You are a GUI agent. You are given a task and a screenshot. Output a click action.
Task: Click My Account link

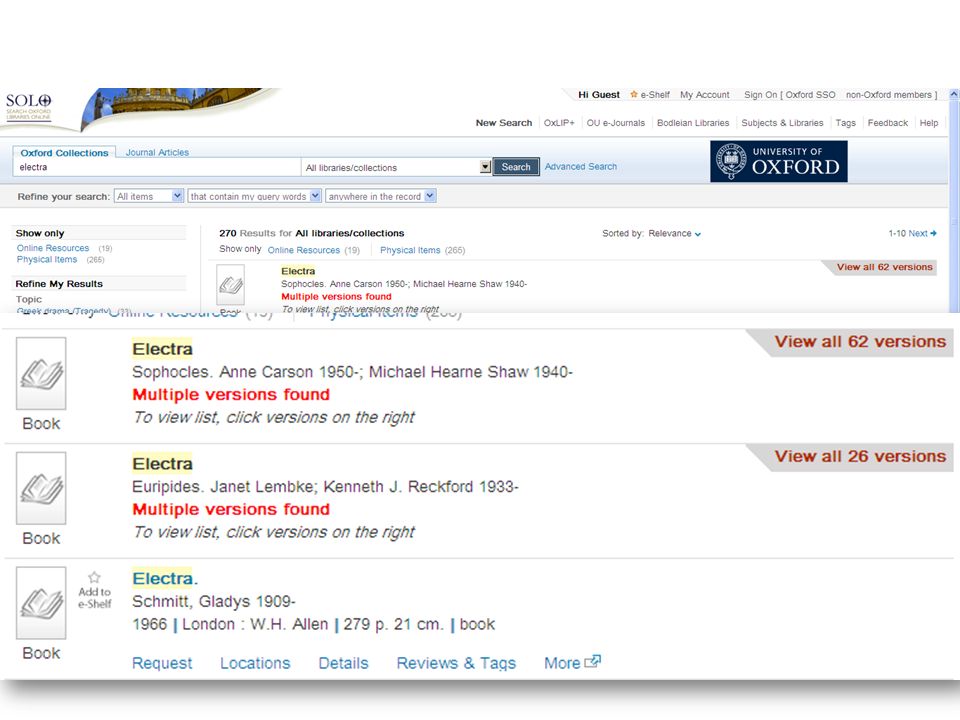coord(705,95)
